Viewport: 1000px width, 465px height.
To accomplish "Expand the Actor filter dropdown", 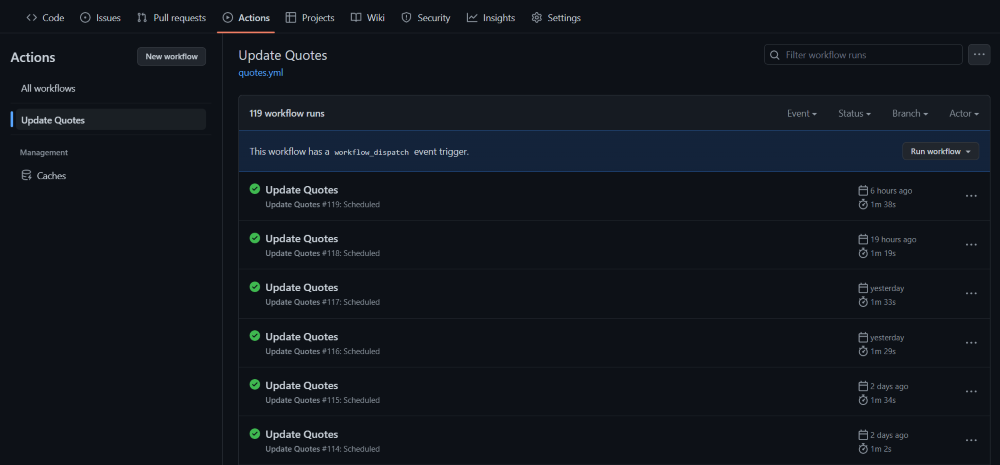I will (x=964, y=114).
